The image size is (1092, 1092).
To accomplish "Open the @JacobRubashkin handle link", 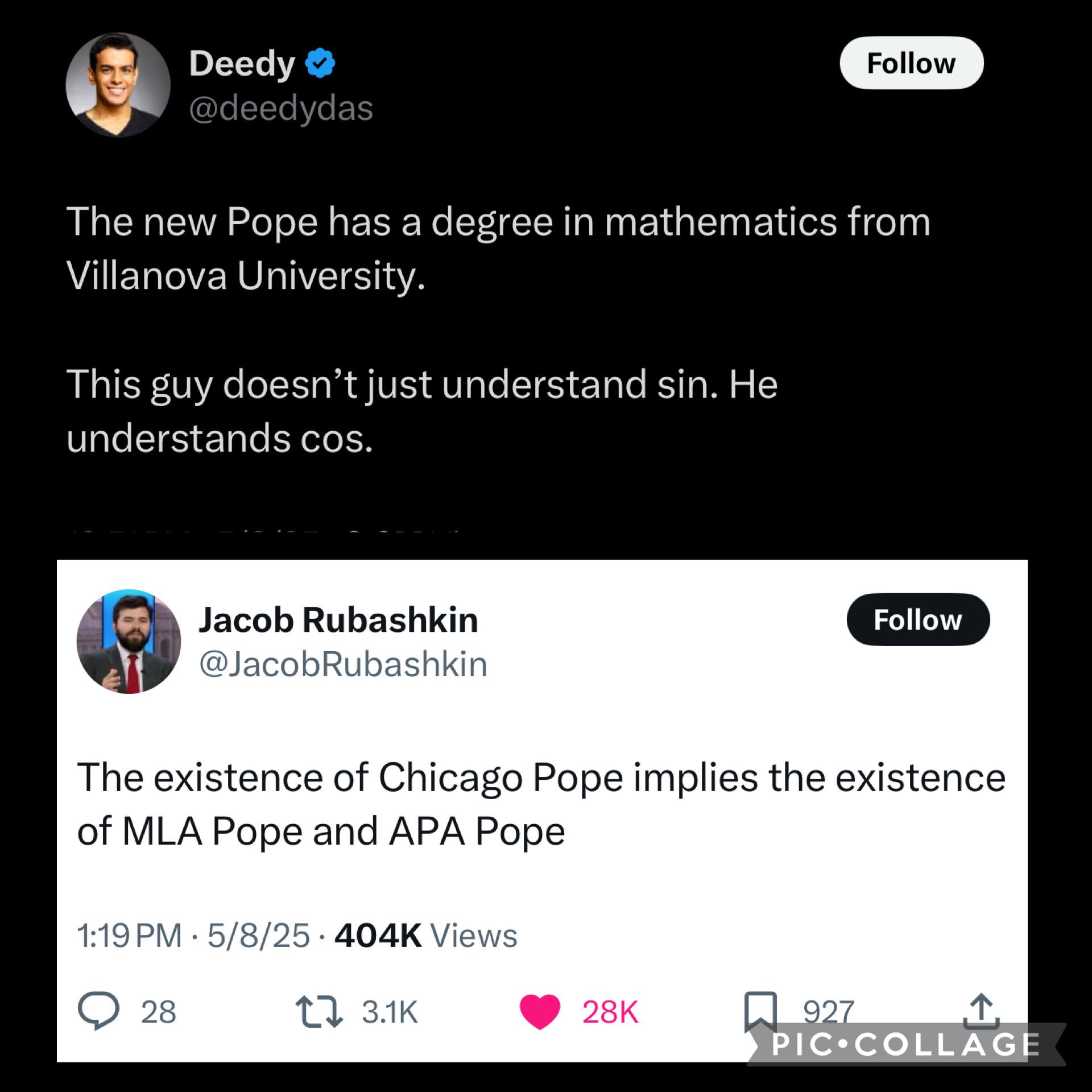I will (x=343, y=664).
